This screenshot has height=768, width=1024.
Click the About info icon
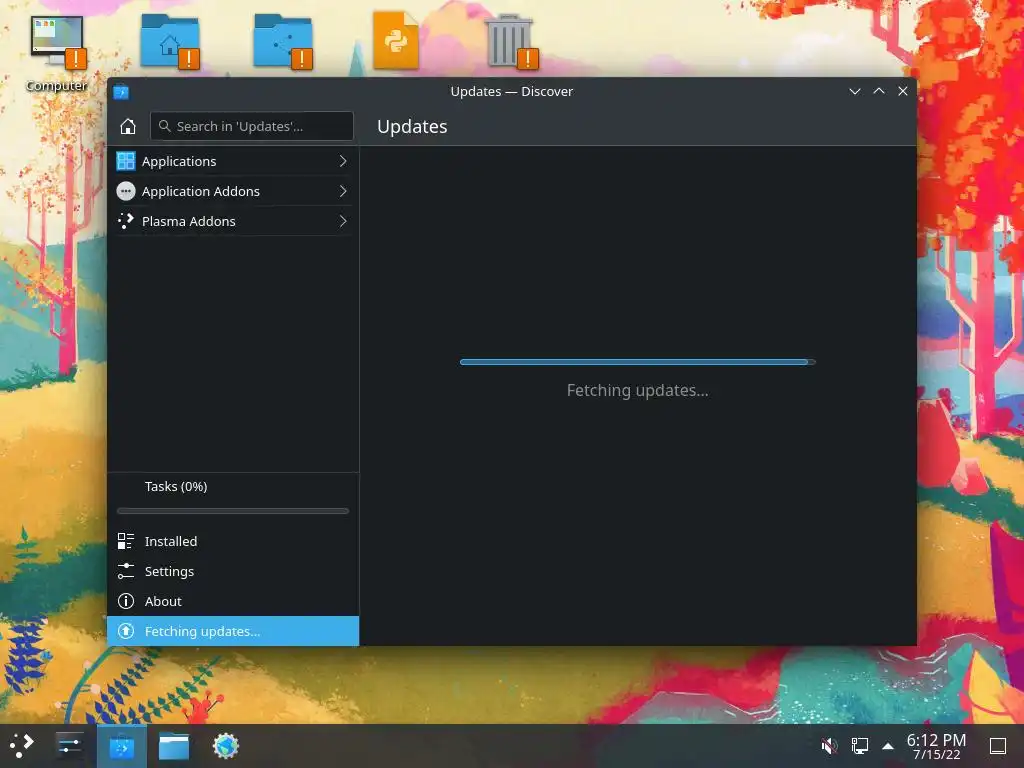125,601
